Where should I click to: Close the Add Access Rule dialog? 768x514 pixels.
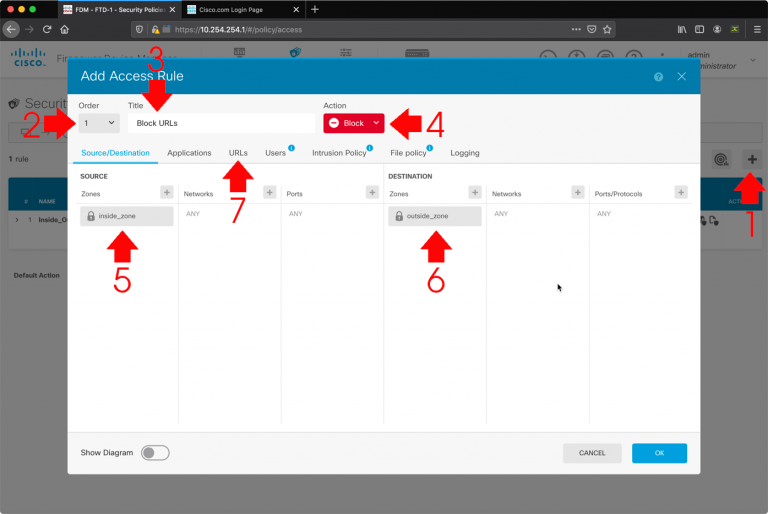tap(681, 76)
